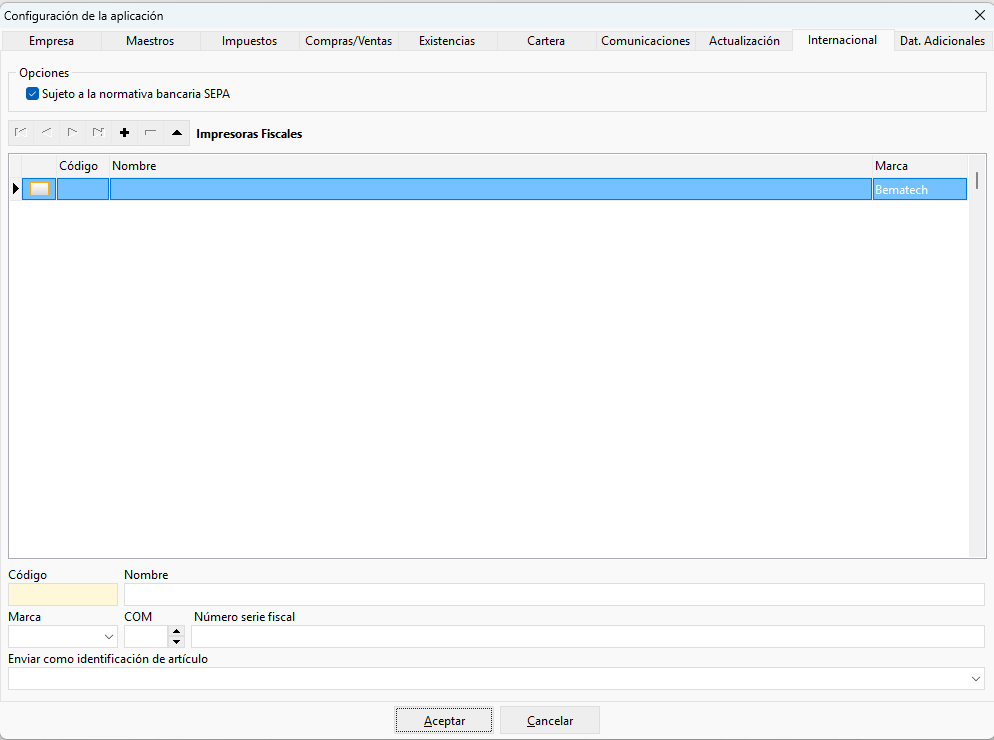The width and height of the screenshot is (994, 740).
Task: Click the yellow-bordered cell icon in grid row
Action: 39,189
